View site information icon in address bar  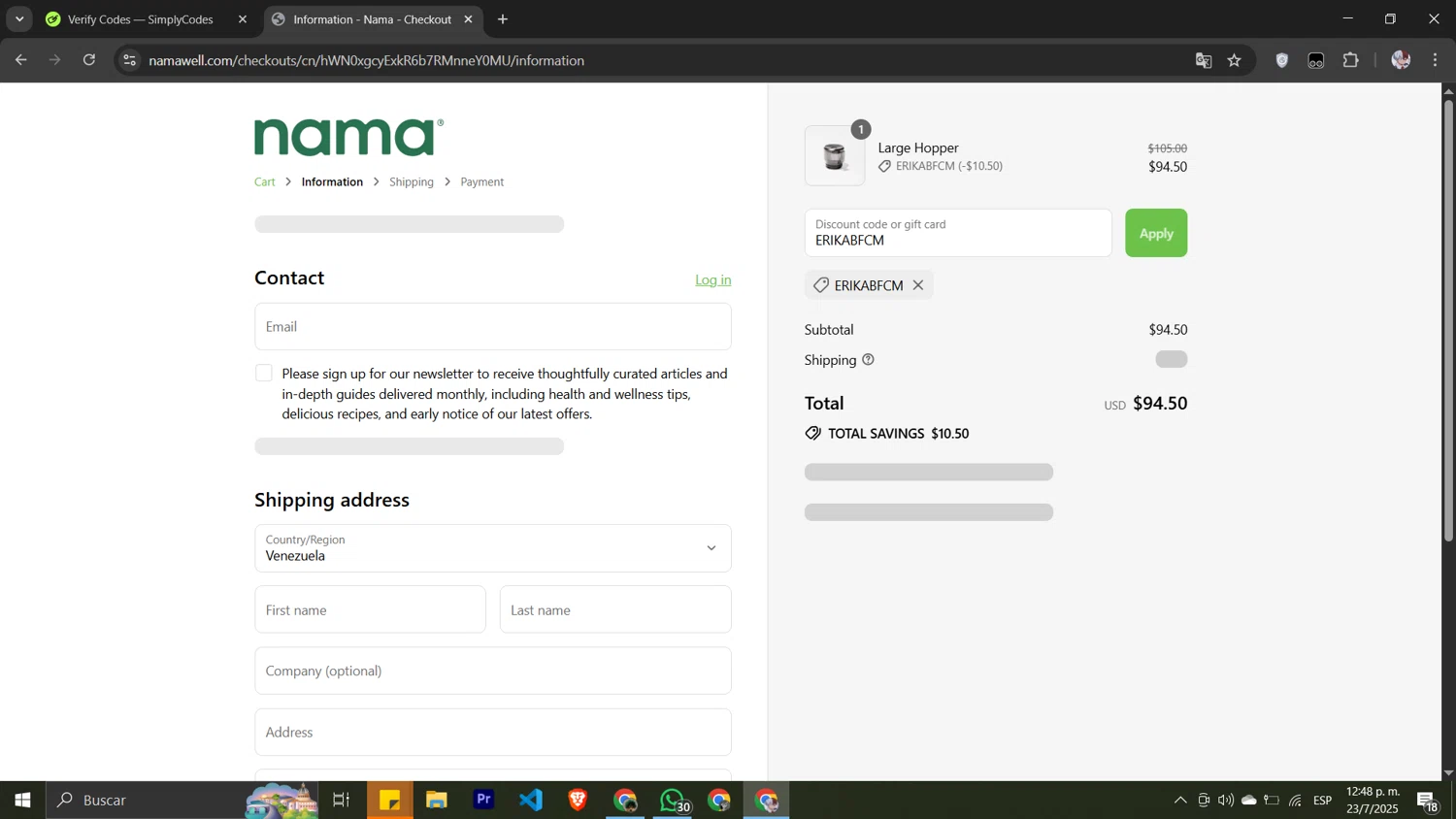click(x=130, y=60)
